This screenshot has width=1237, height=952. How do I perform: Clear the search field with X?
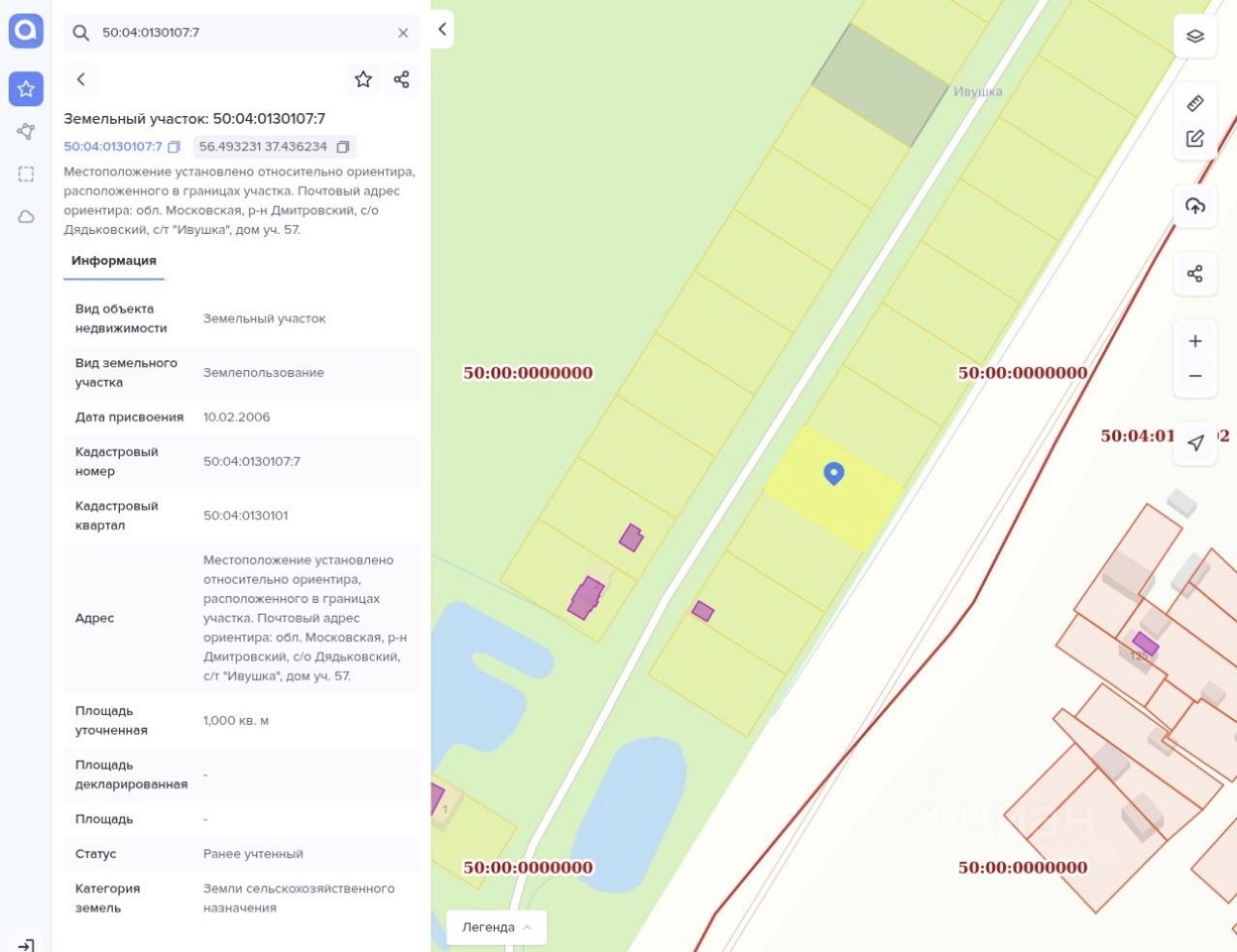click(x=403, y=33)
